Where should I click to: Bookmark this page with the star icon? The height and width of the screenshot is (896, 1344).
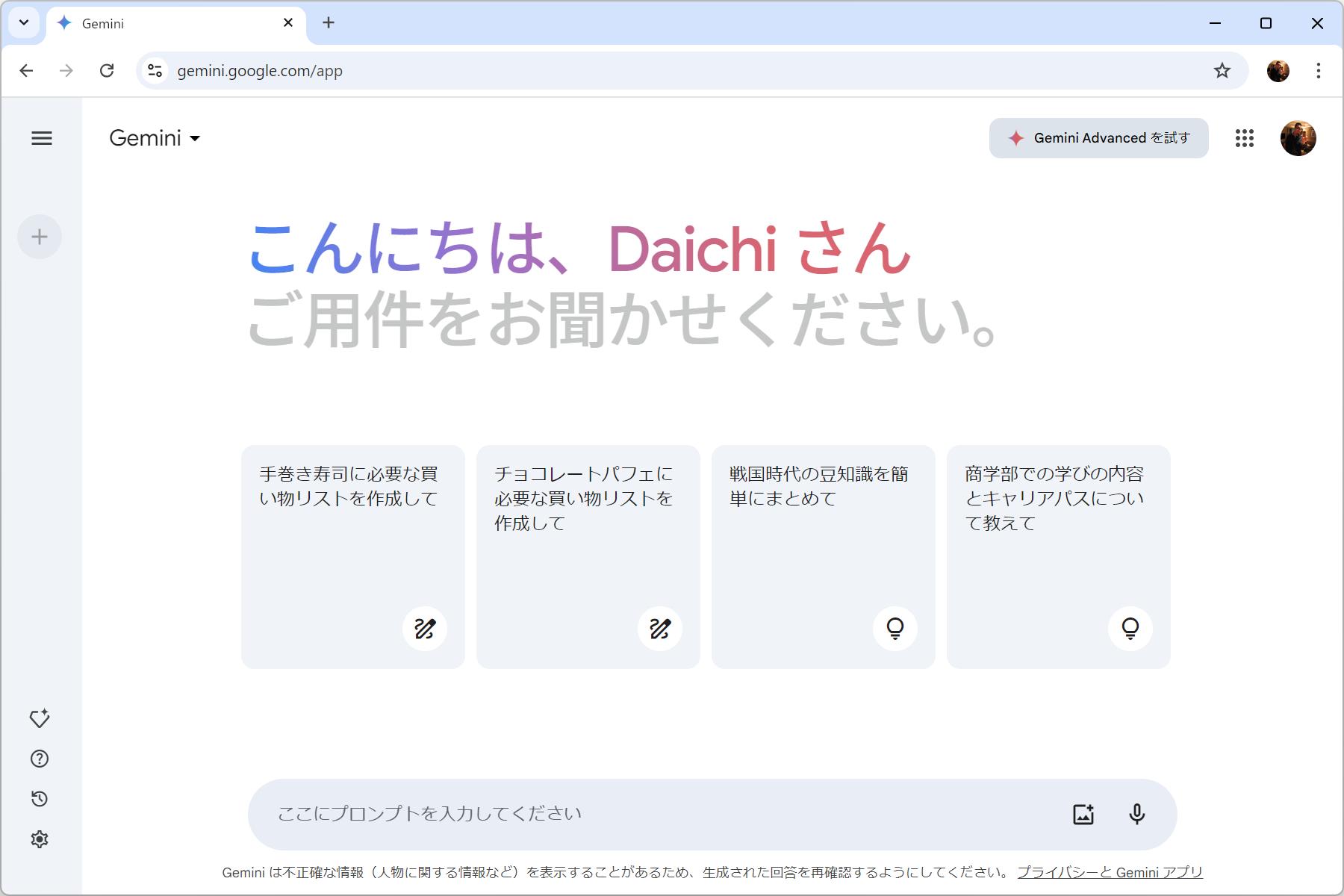point(1222,71)
